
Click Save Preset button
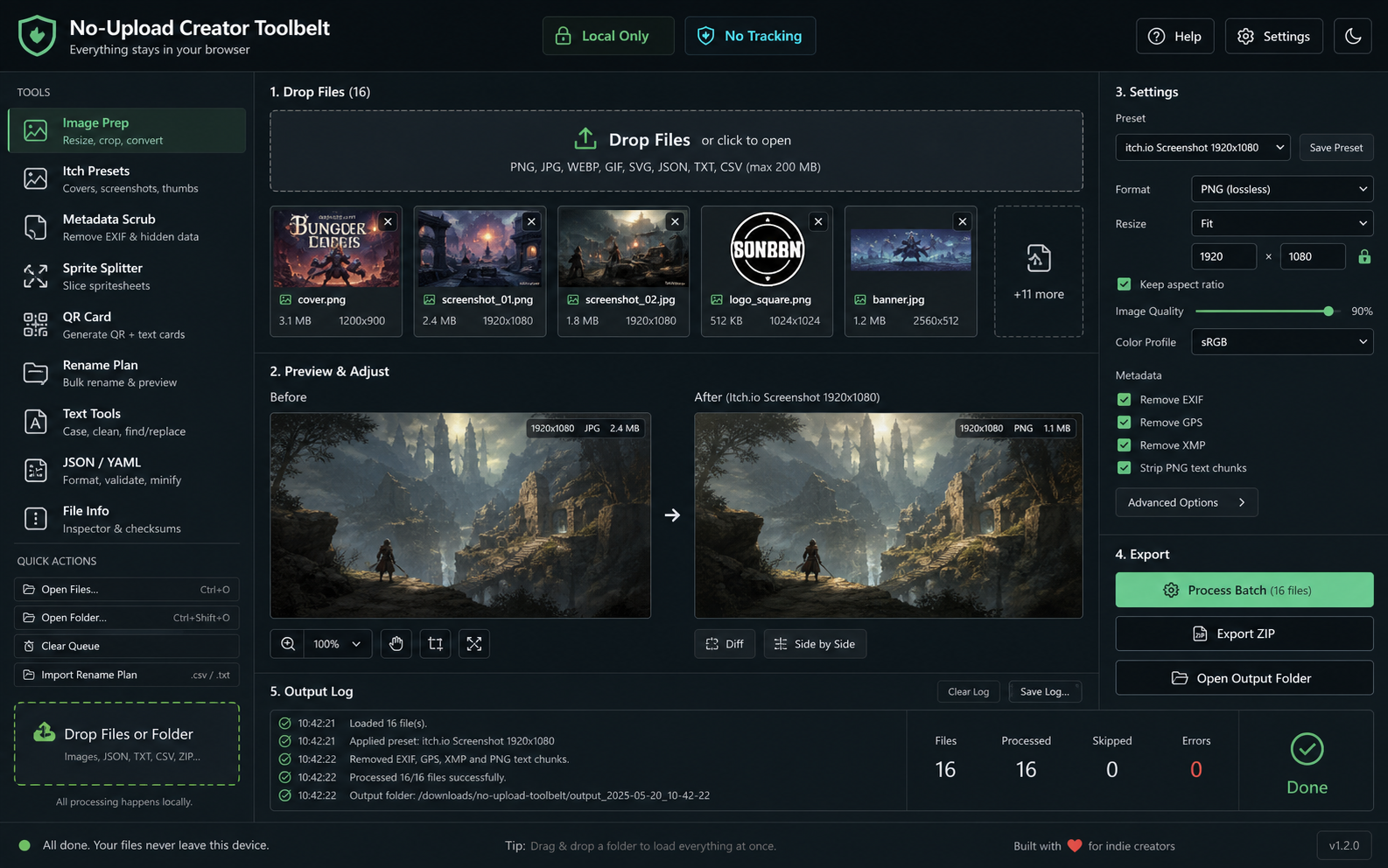point(1336,147)
